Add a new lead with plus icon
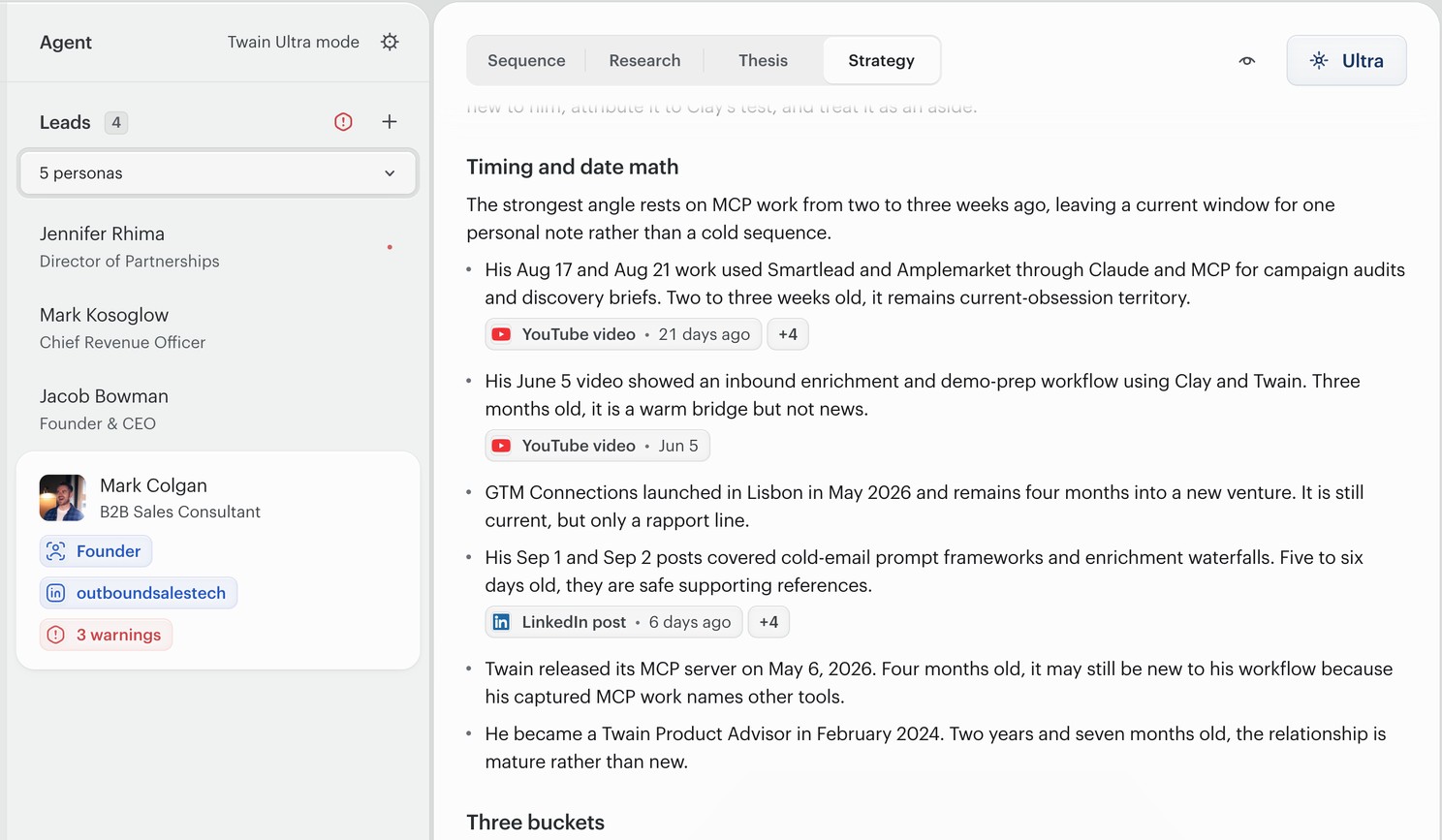 click(390, 122)
